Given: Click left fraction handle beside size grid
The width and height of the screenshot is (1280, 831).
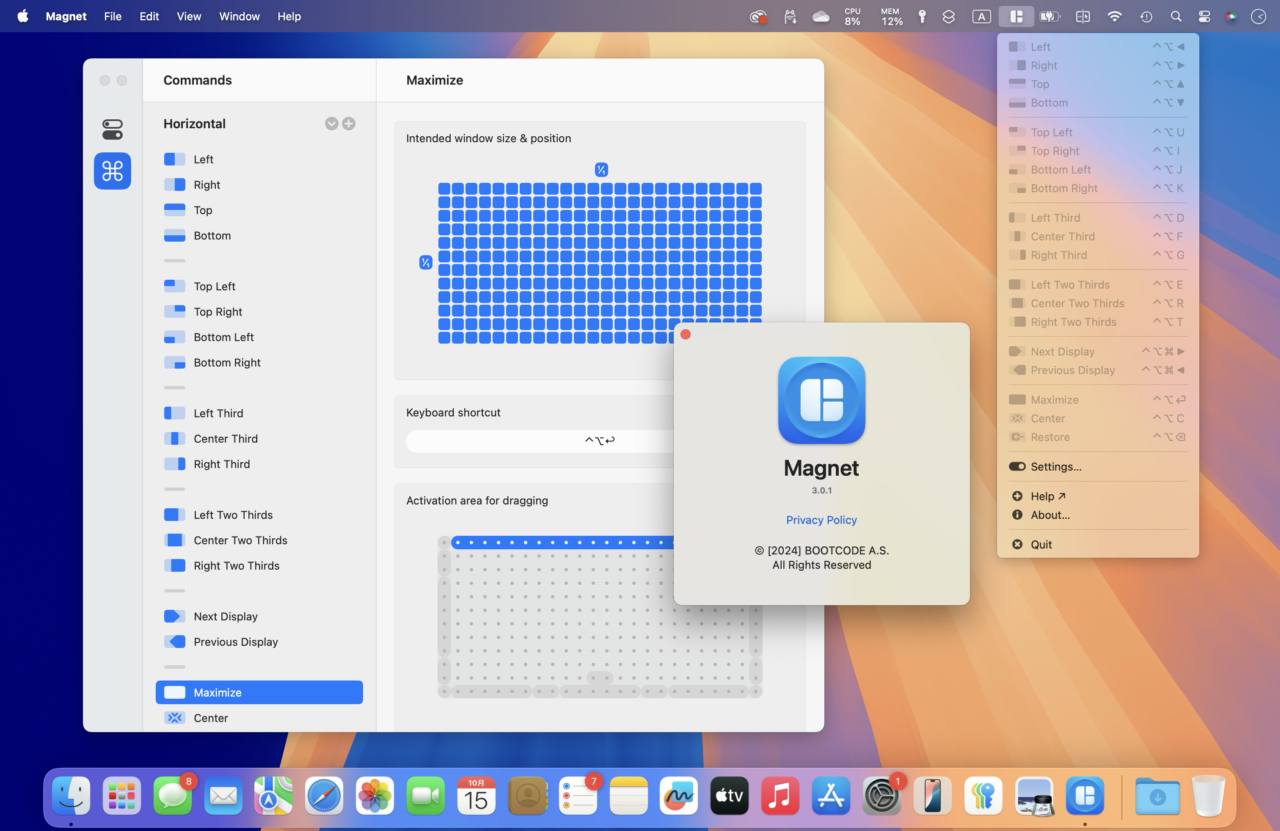Looking at the screenshot, I should (426, 263).
